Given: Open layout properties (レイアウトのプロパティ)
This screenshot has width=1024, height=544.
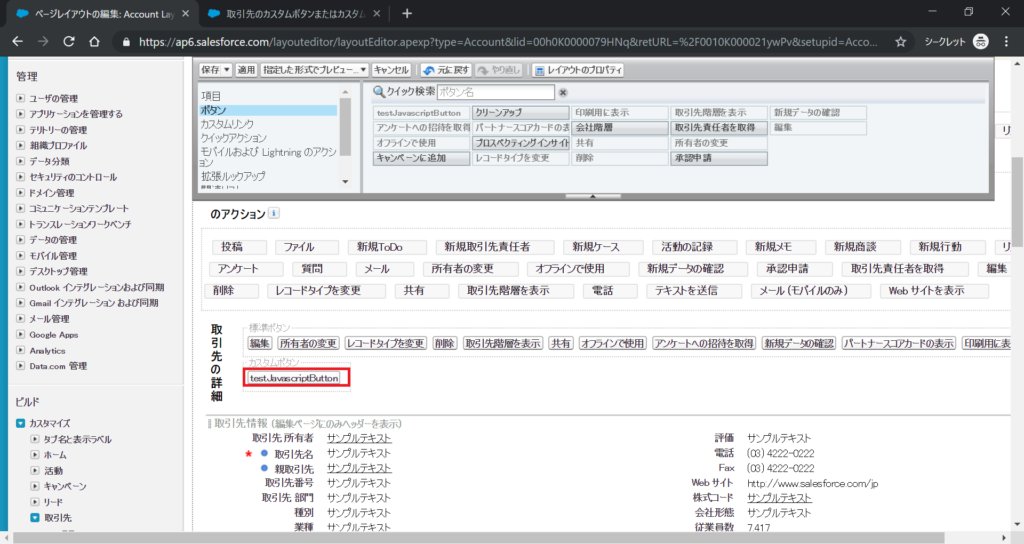Looking at the screenshot, I should click(578, 71).
